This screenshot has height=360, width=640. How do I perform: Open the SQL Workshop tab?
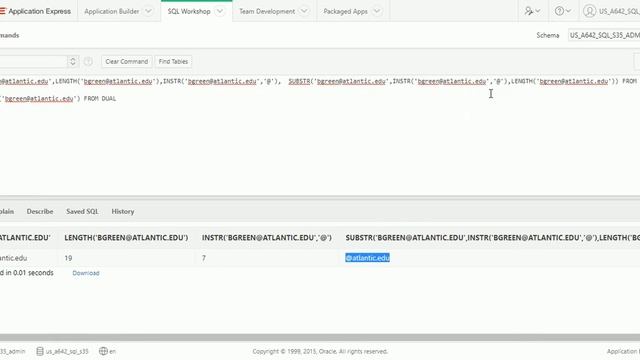click(189, 11)
